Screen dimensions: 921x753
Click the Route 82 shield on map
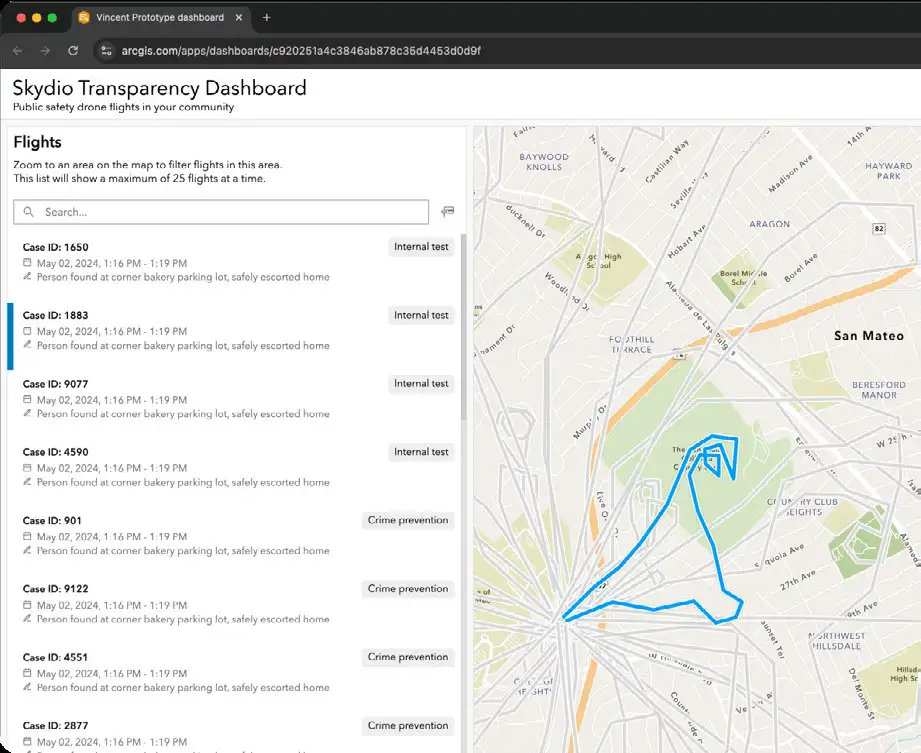click(879, 228)
